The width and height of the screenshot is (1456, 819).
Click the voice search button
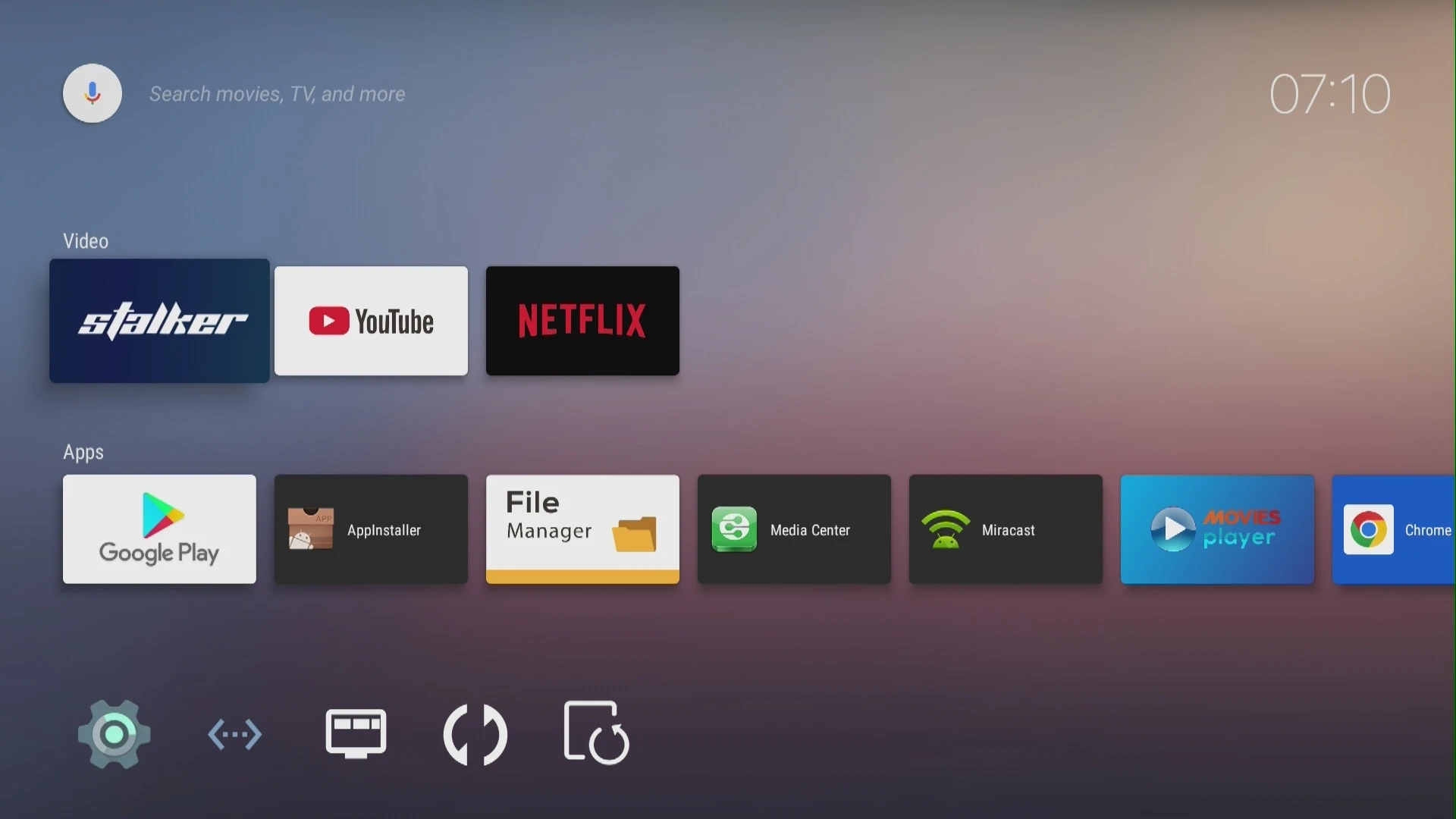(x=92, y=93)
